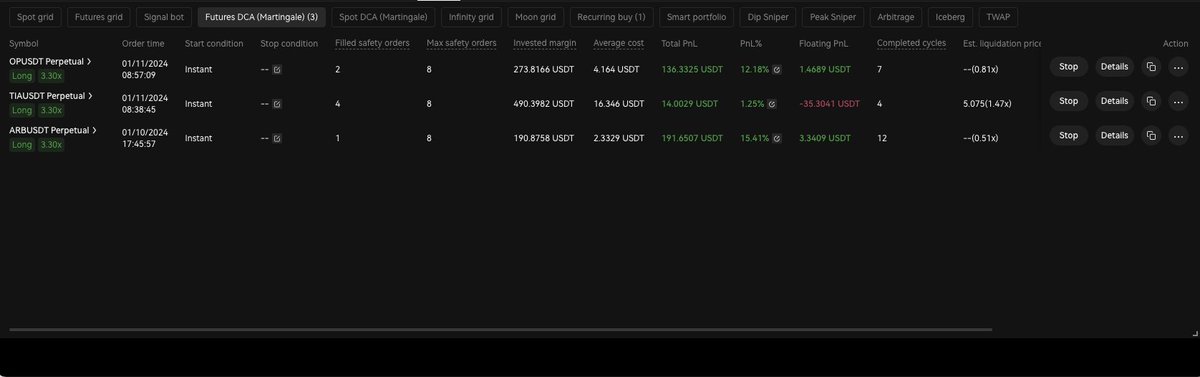Click the Floating PnL column header
The width and height of the screenshot is (1200, 377).
[x=825, y=43]
